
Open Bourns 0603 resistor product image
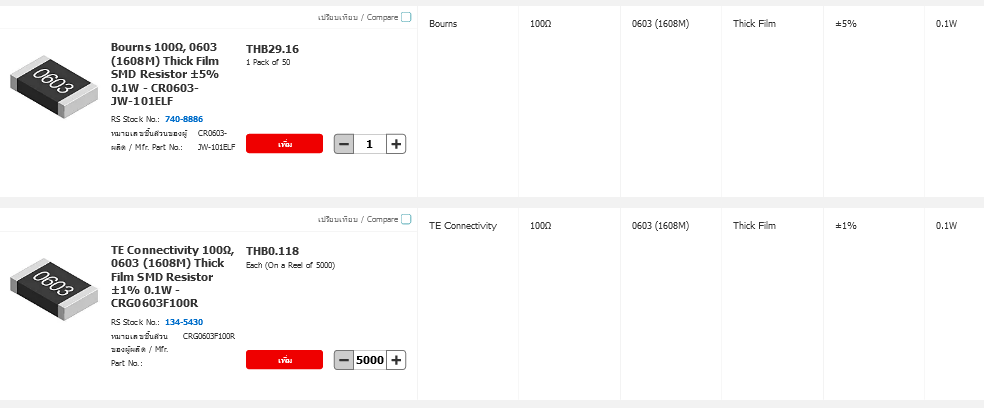coord(55,83)
